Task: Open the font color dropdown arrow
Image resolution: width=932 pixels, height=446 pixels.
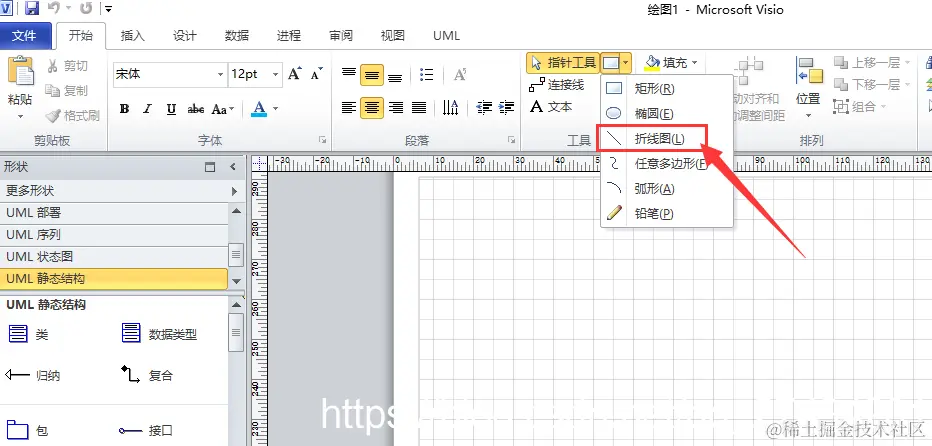Action: coord(276,109)
